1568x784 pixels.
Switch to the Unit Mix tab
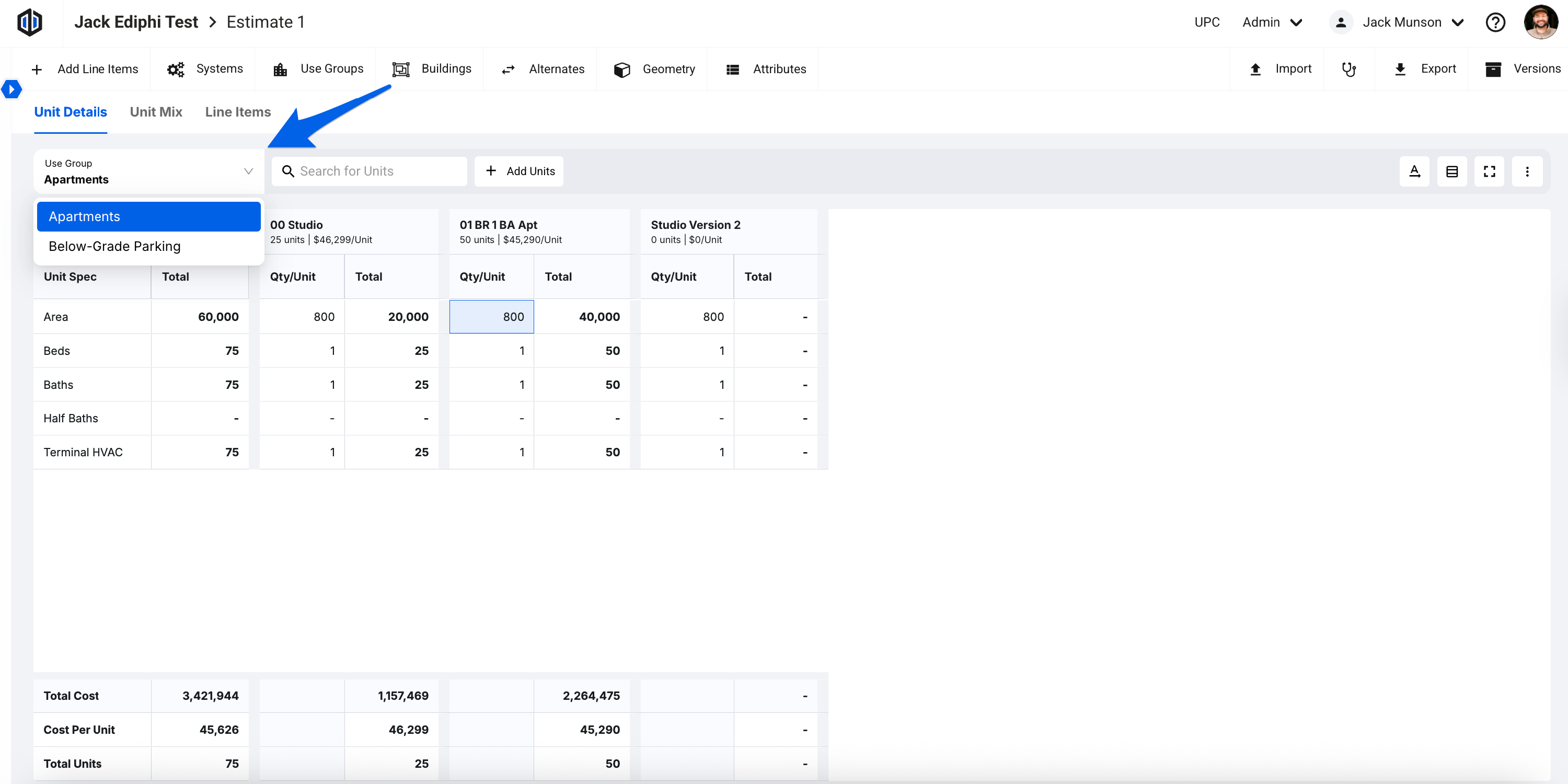[x=156, y=112]
